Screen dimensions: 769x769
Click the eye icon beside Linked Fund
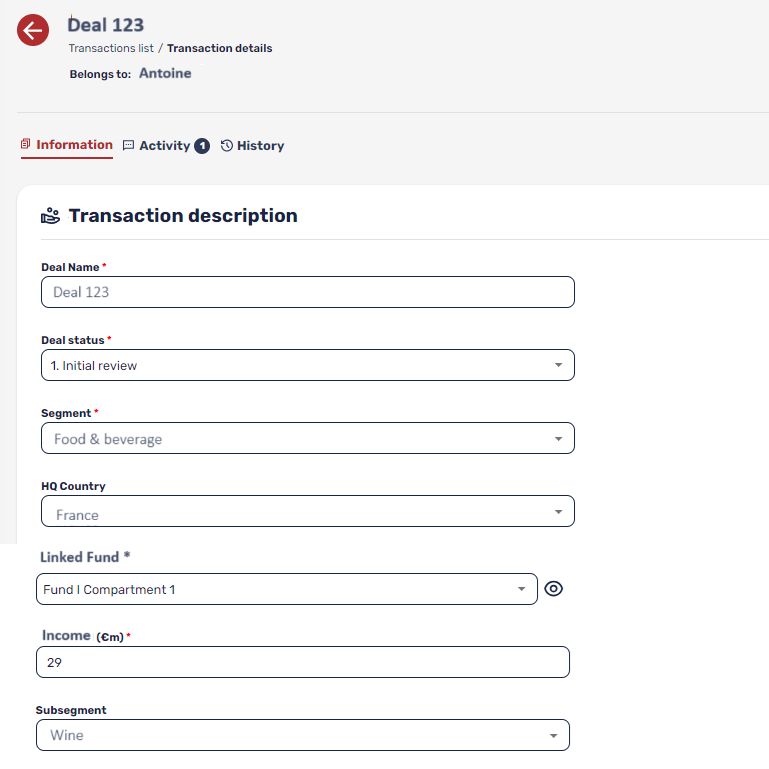[553, 589]
